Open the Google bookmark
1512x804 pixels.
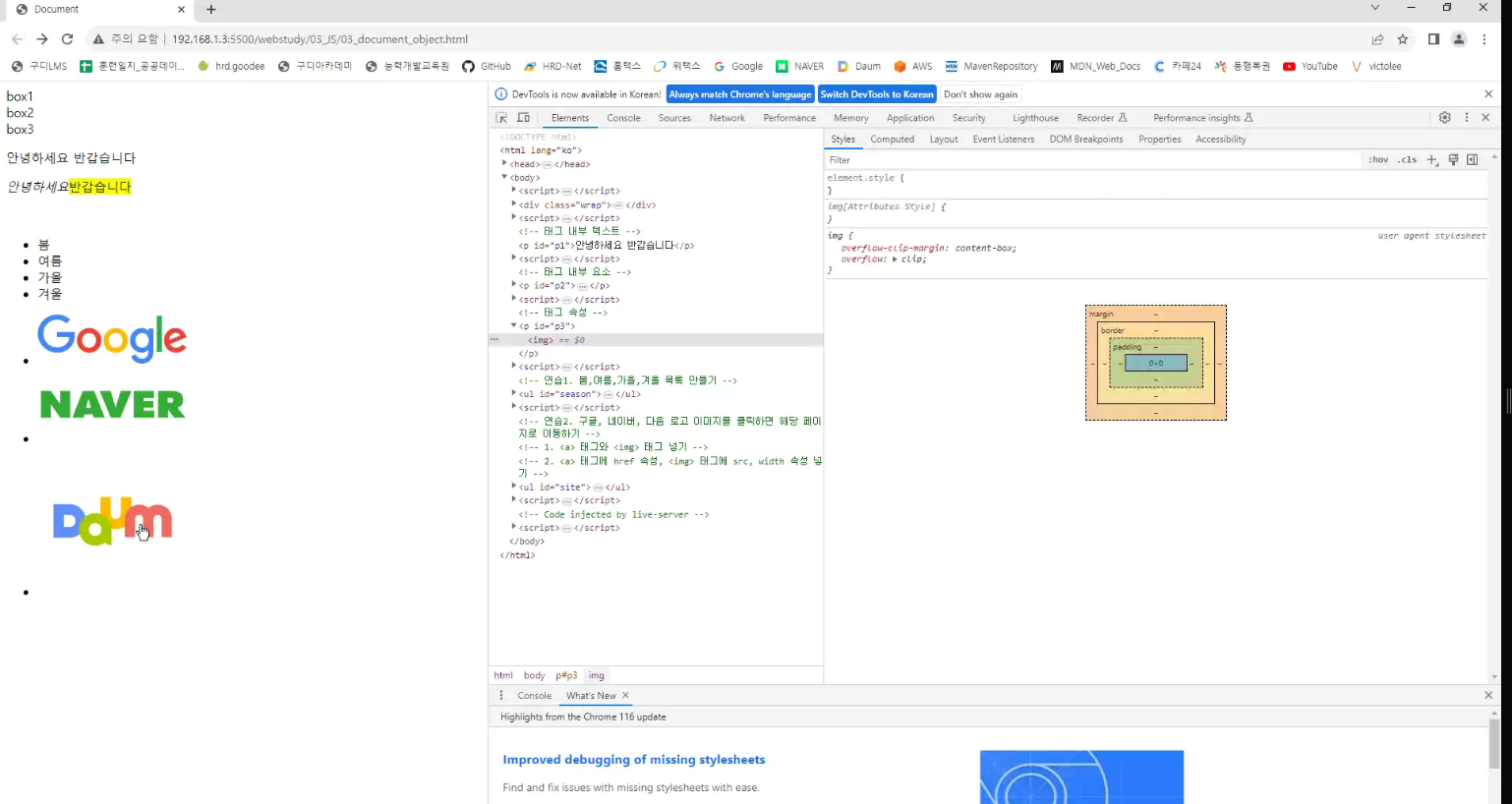click(x=738, y=66)
